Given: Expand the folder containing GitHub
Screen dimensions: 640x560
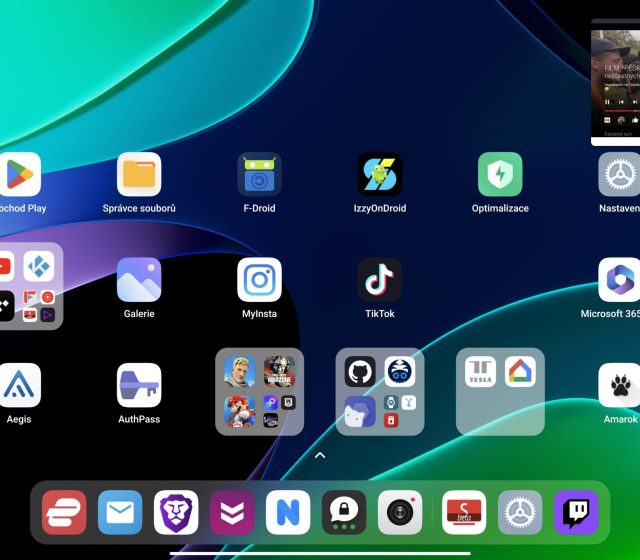Looking at the screenshot, I should click(x=380, y=391).
